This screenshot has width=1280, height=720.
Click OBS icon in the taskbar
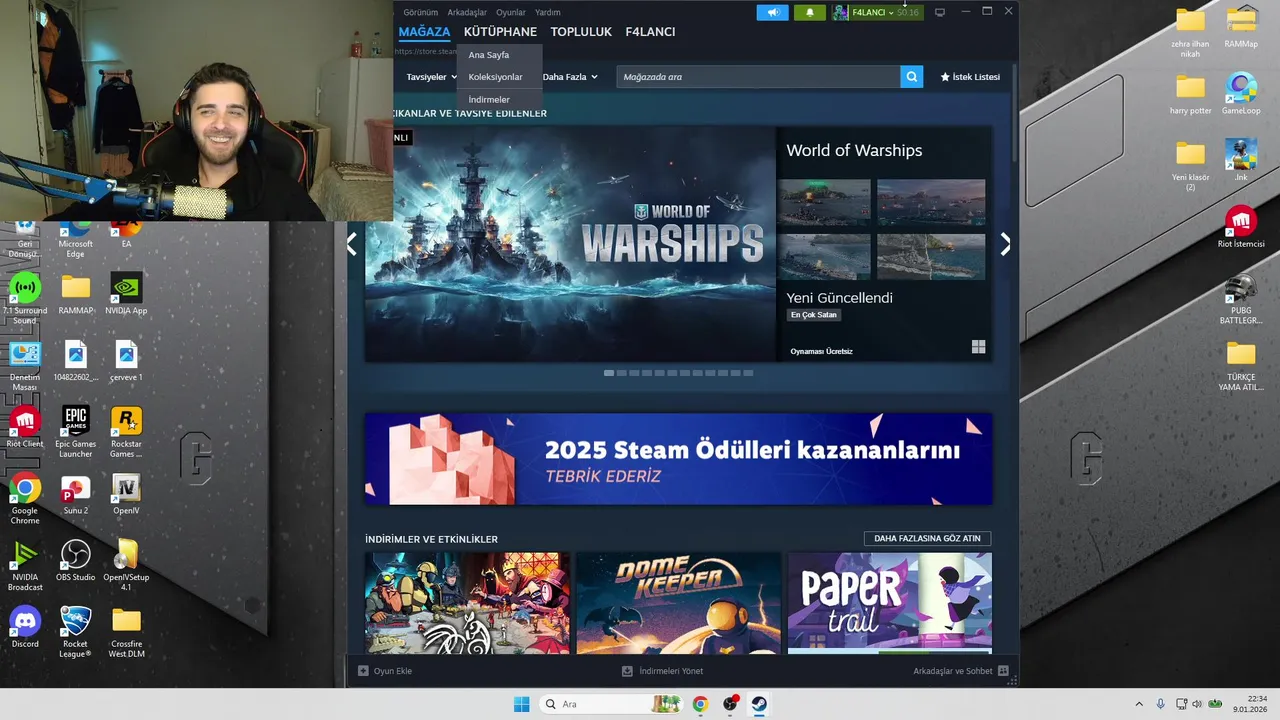pyautogui.click(x=730, y=704)
